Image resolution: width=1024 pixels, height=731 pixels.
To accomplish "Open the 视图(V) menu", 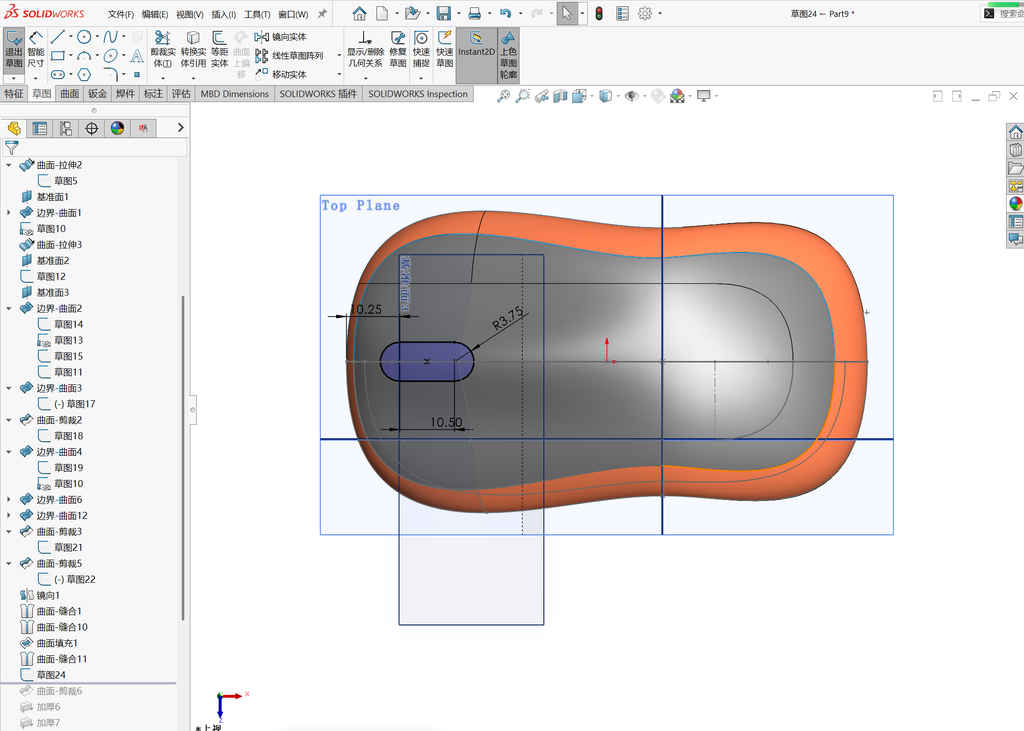I will click(189, 14).
